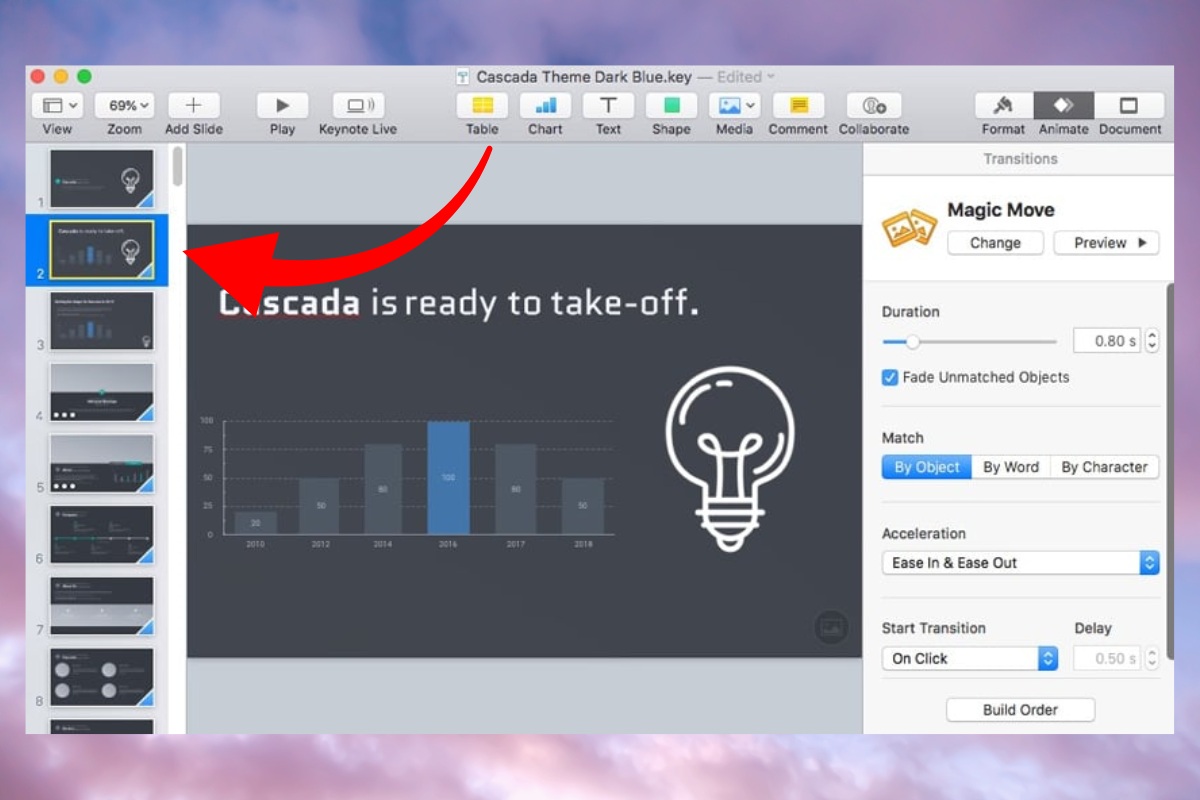Enable Fade Unmatched Objects
The height and width of the screenshot is (800, 1200).
click(889, 377)
